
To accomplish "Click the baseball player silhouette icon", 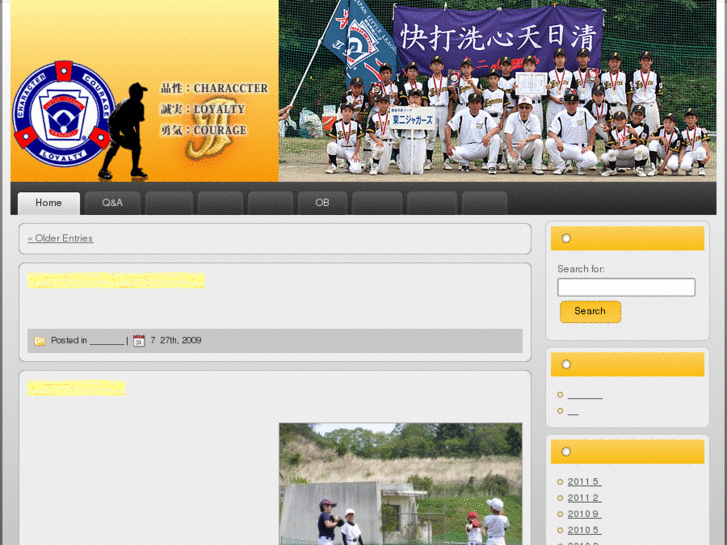I will coord(124,131).
